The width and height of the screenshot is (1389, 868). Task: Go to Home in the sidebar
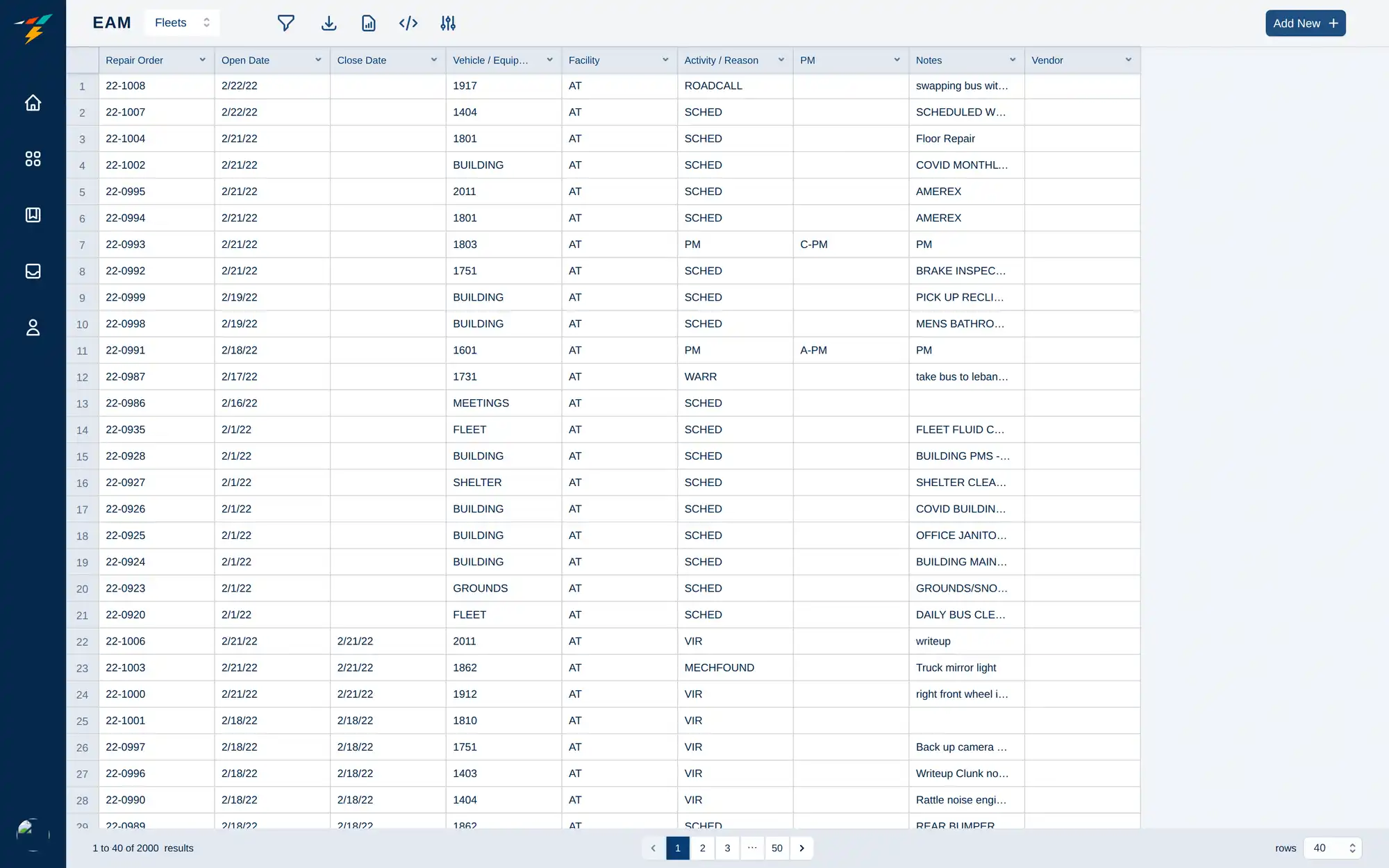(33, 103)
